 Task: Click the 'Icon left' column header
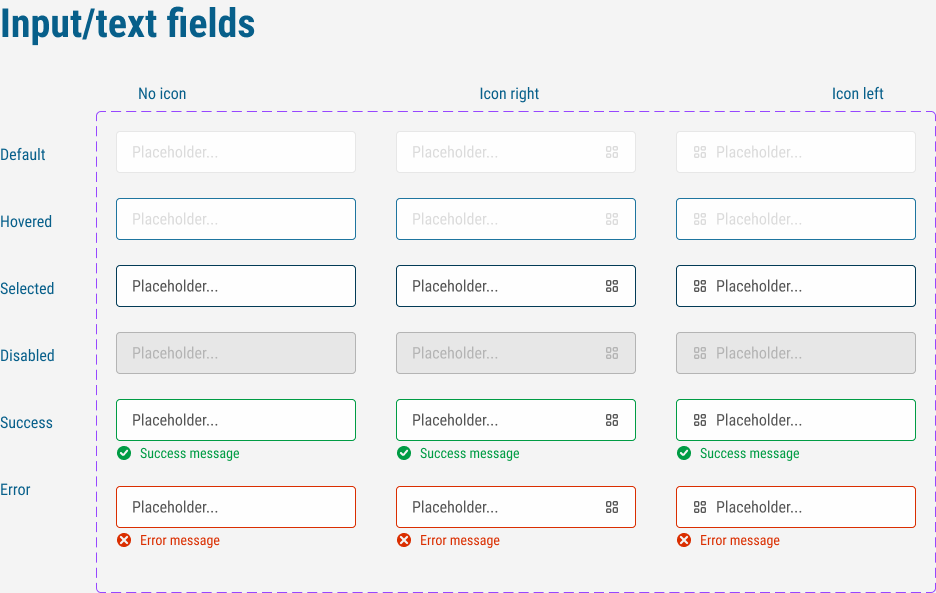pyautogui.click(x=858, y=94)
